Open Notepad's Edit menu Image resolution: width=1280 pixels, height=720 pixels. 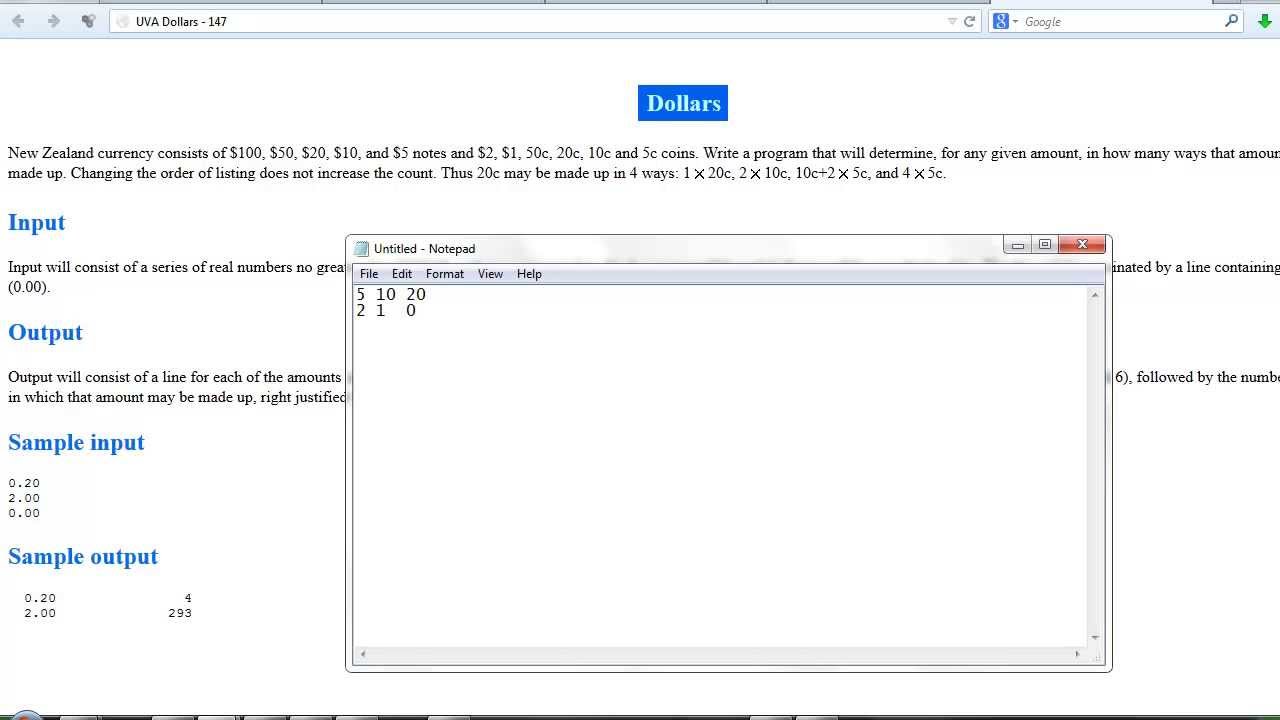(402, 274)
